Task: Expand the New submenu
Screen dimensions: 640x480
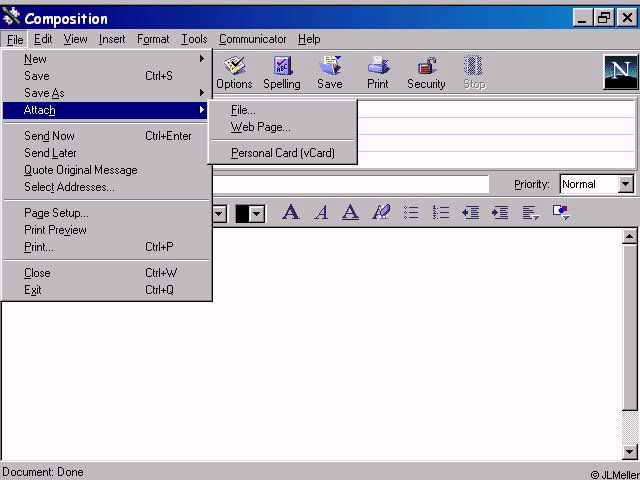Action: click(107, 59)
